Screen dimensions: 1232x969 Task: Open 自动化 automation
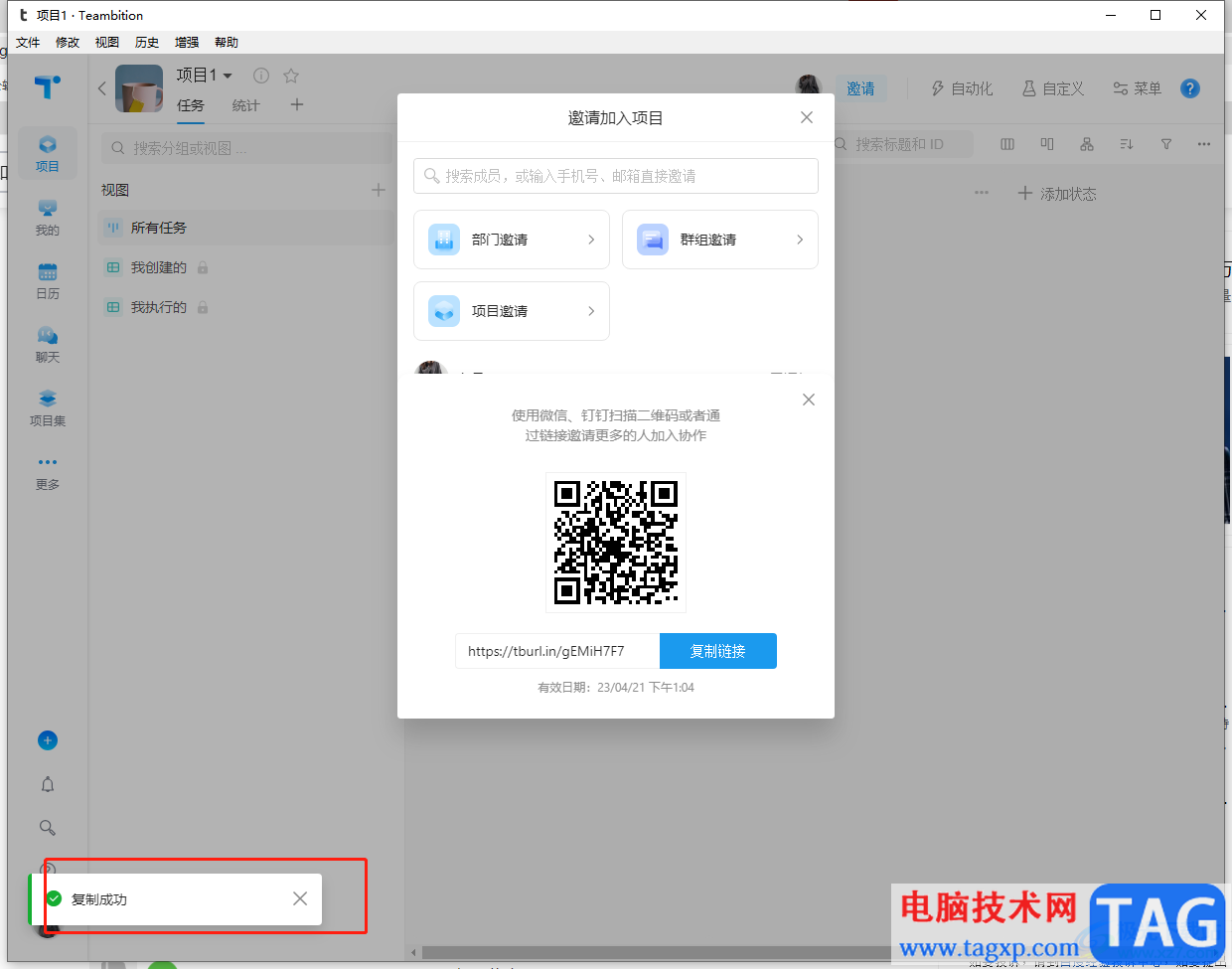(962, 88)
